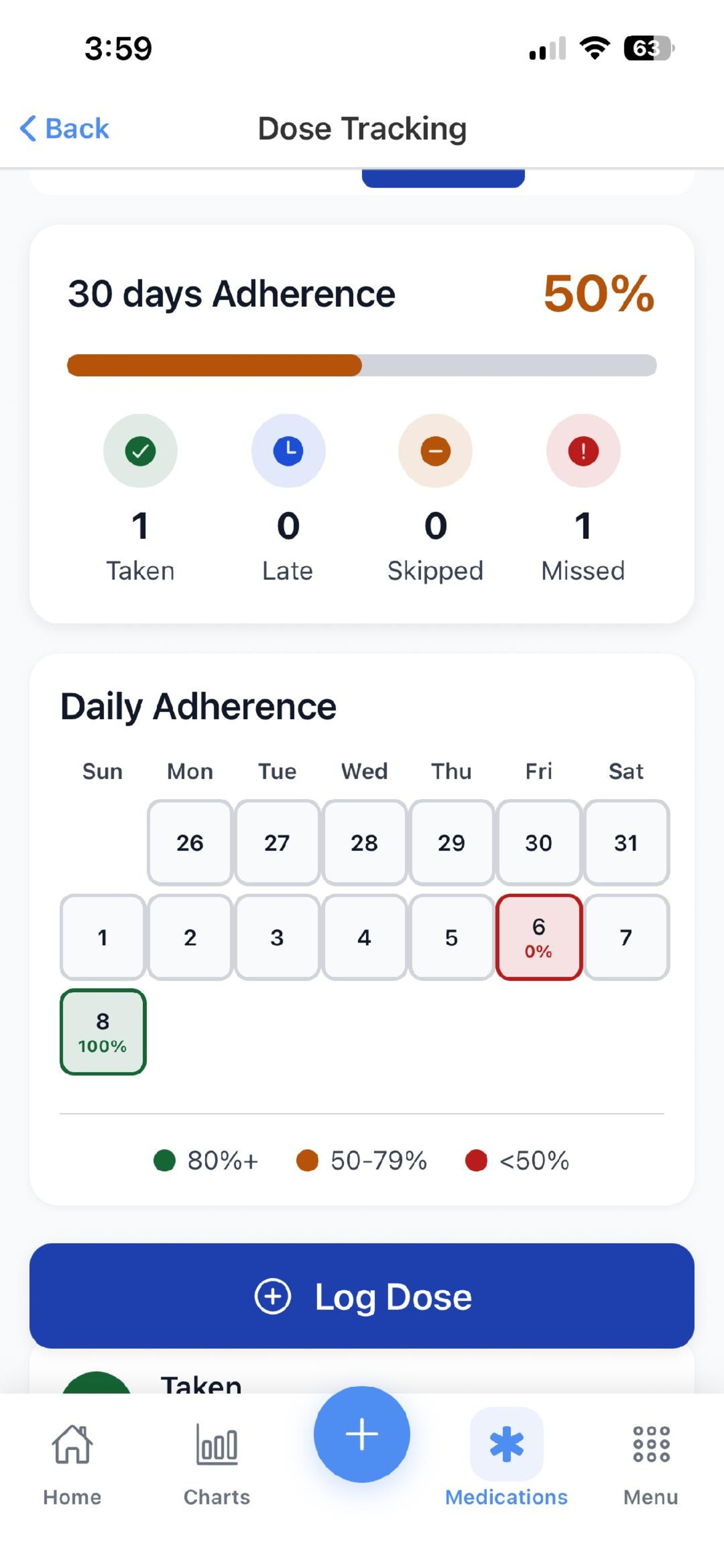Tap the Log Dose button
The width and height of the screenshot is (724, 1568).
coord(362,1296)
